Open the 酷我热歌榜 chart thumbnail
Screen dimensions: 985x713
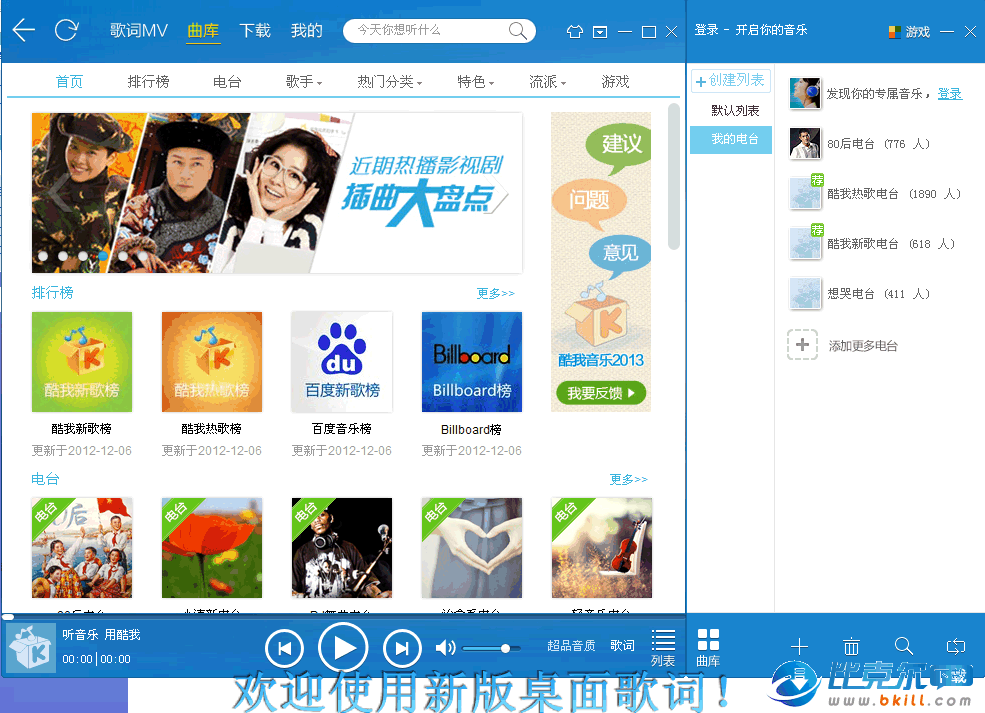point(212,362)
